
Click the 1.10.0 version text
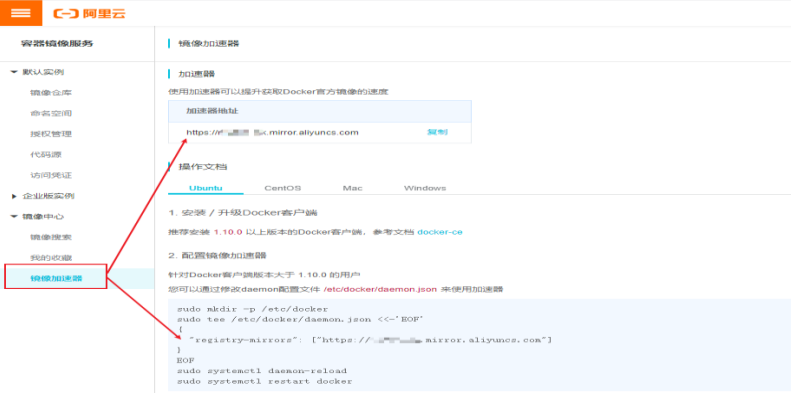(x=228, y=233)
